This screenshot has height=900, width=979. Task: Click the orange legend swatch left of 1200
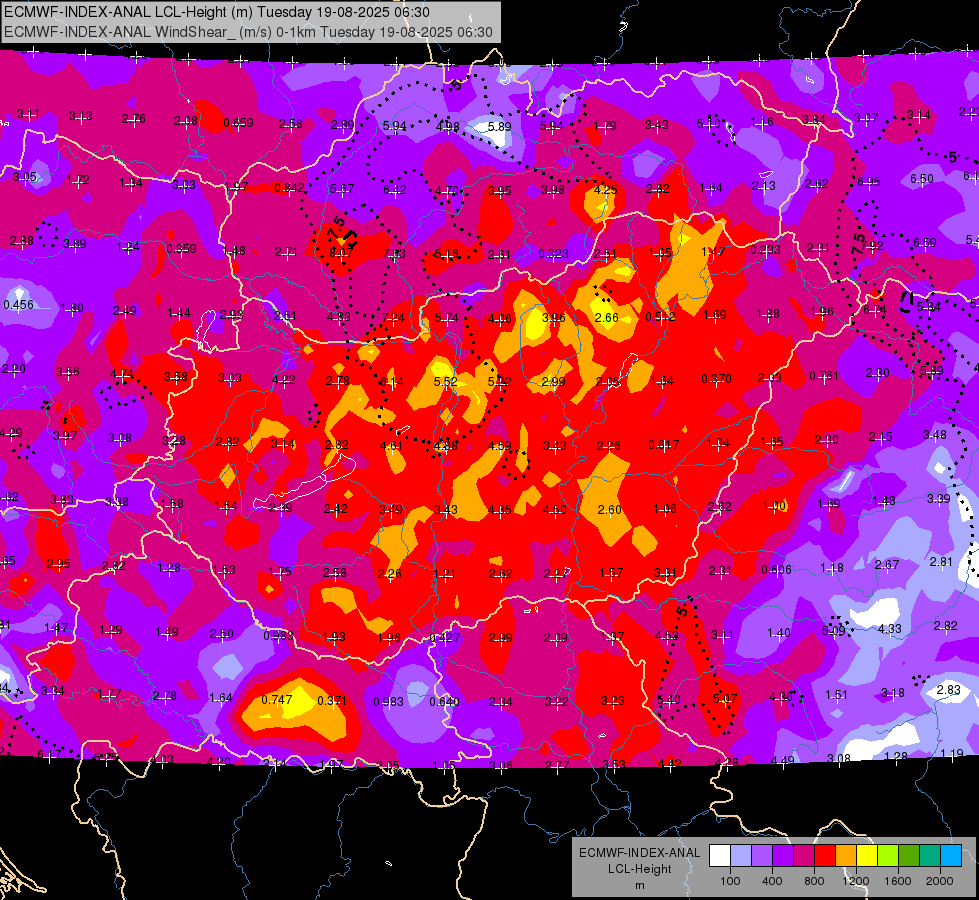point(846,856)
